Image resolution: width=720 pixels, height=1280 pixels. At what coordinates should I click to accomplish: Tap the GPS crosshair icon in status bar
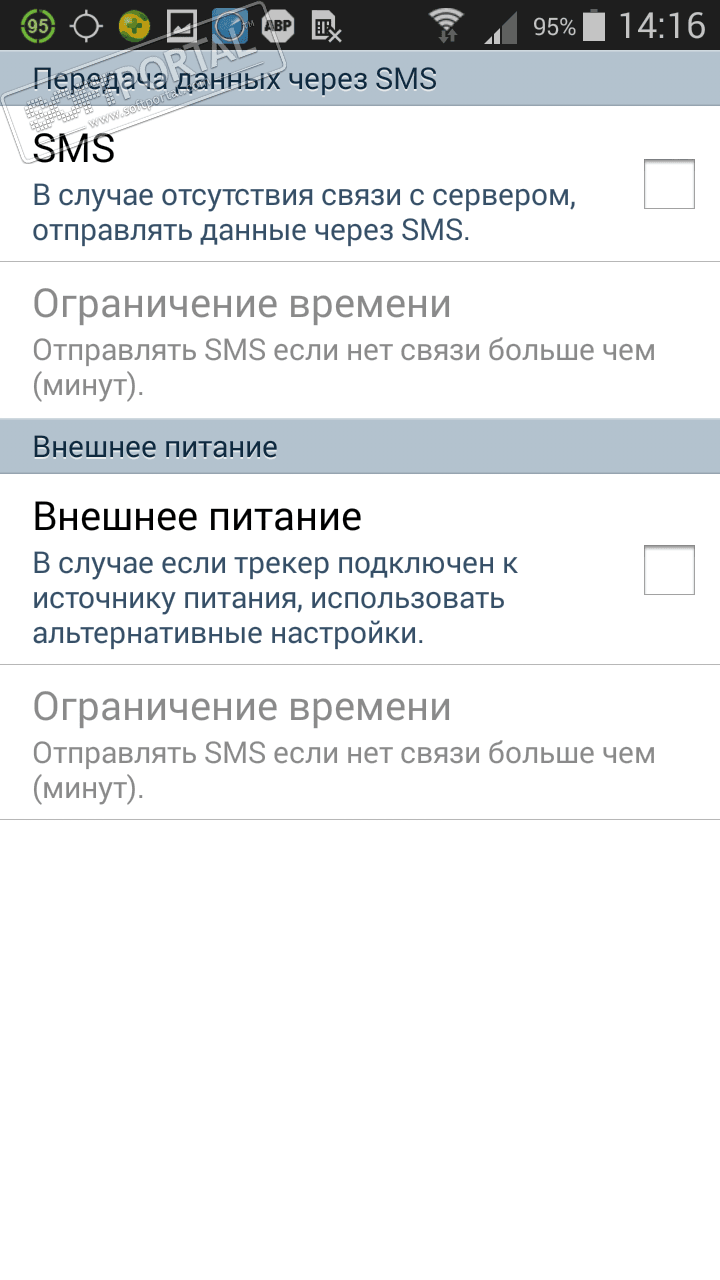87,25
